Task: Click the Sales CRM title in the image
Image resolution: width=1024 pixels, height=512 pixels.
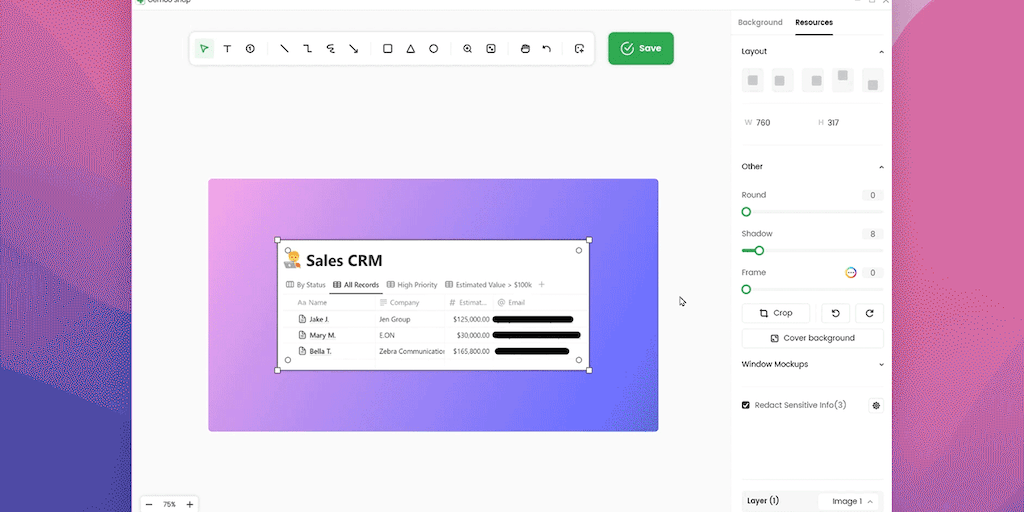Action: point(344,261)
